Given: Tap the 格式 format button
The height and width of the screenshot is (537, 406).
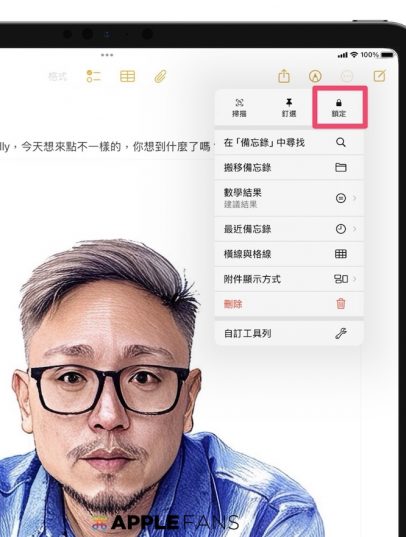Looking at the screenshot, I should click(57, 77).
